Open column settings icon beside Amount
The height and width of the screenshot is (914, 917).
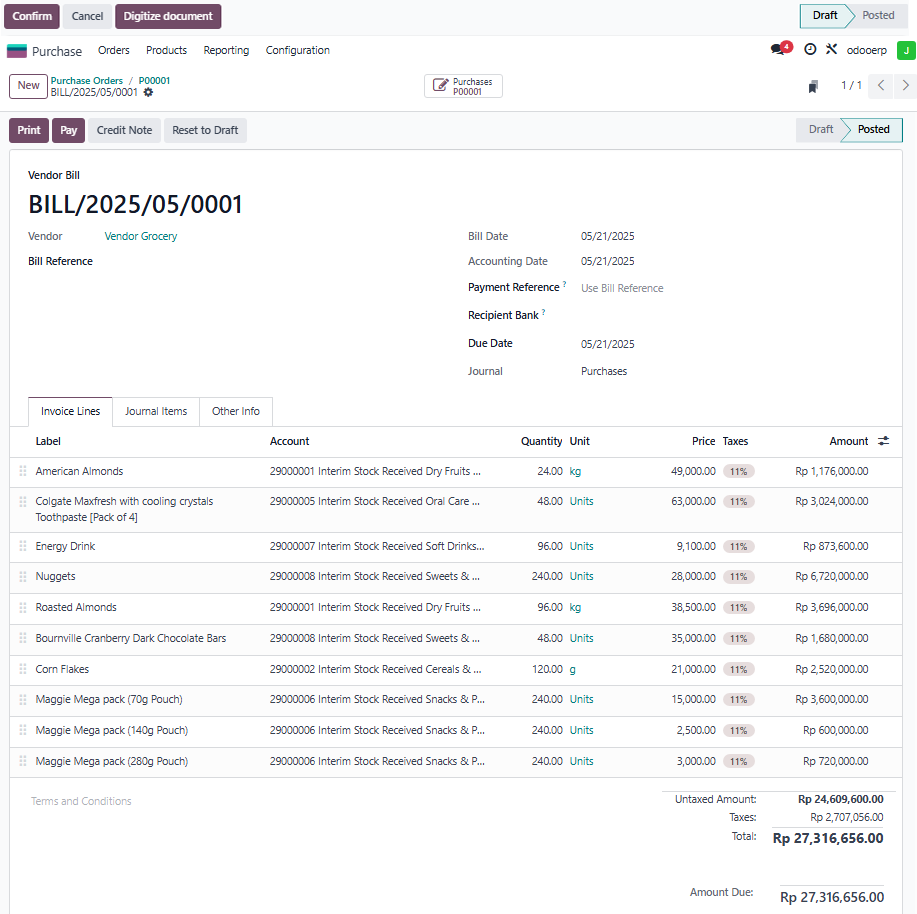[x=883, y=442]
